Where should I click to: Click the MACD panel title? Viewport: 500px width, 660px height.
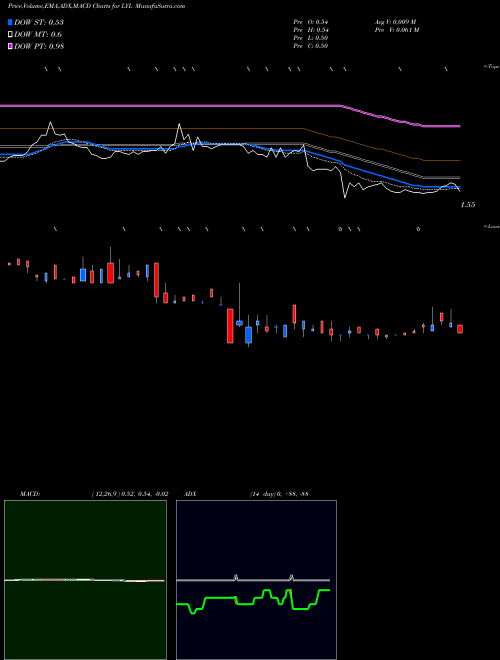[x=30, y=493]
